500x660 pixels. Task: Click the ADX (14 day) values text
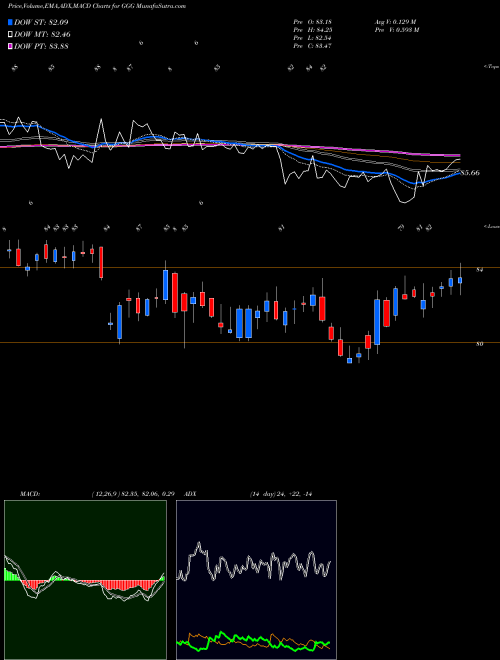[x=281, y=494]
